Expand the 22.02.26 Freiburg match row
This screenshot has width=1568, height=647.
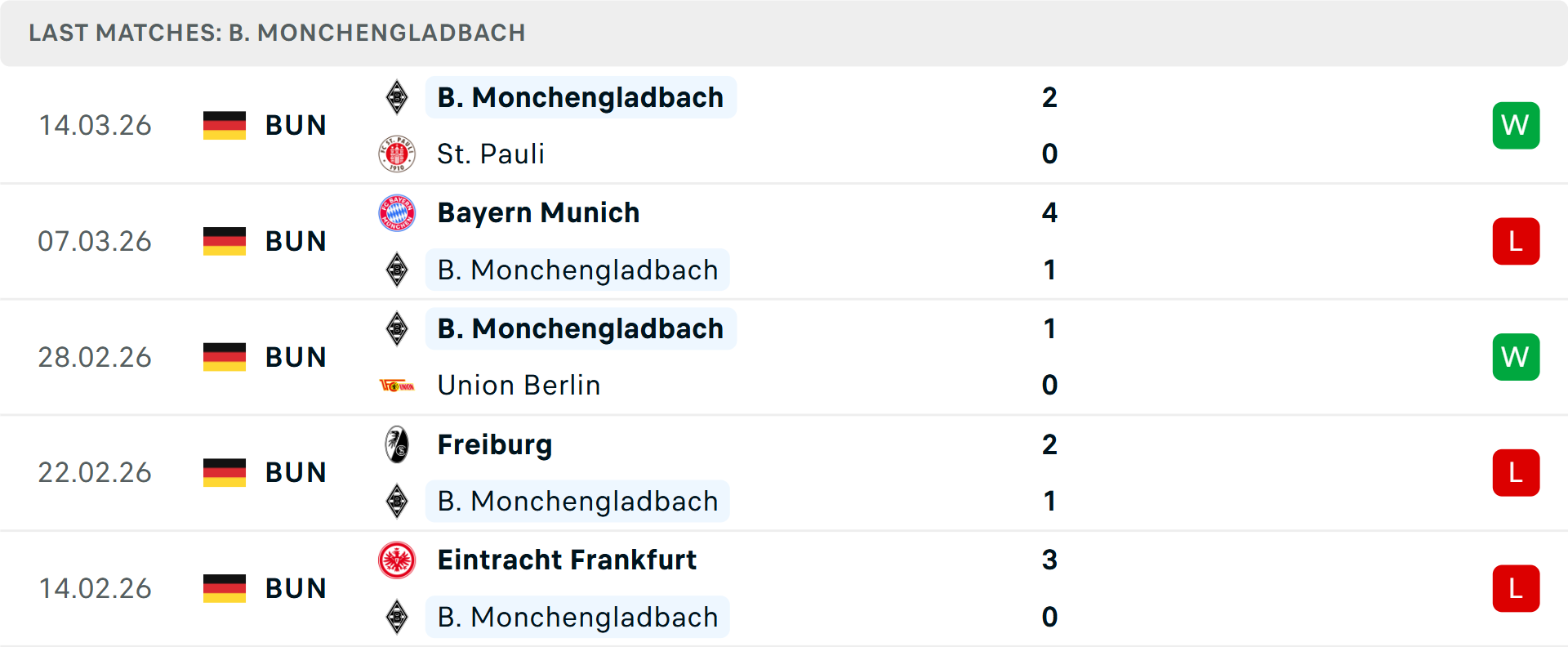784,472
